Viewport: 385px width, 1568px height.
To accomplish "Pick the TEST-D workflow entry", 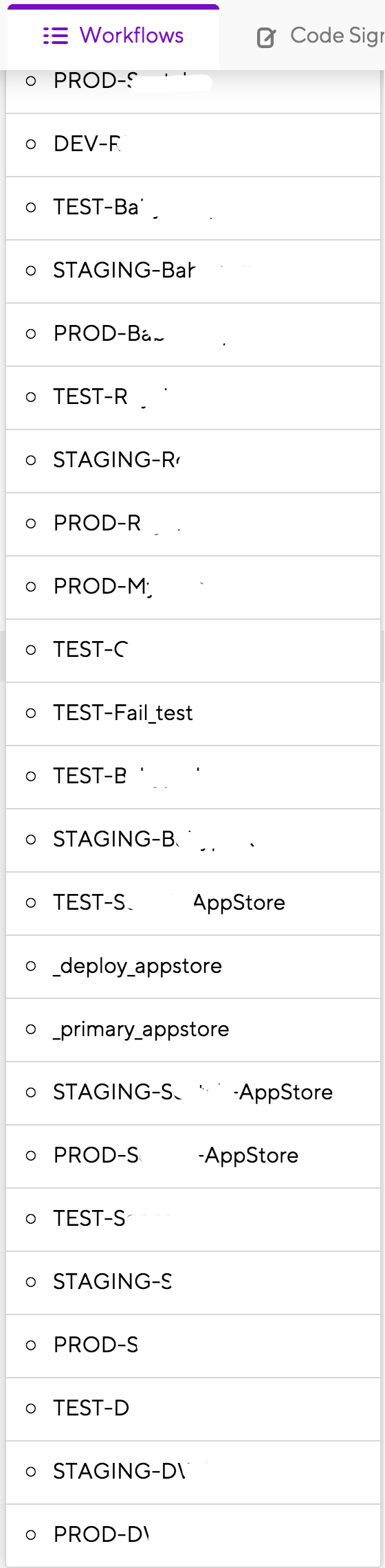I will click(x=193, y=1409).
